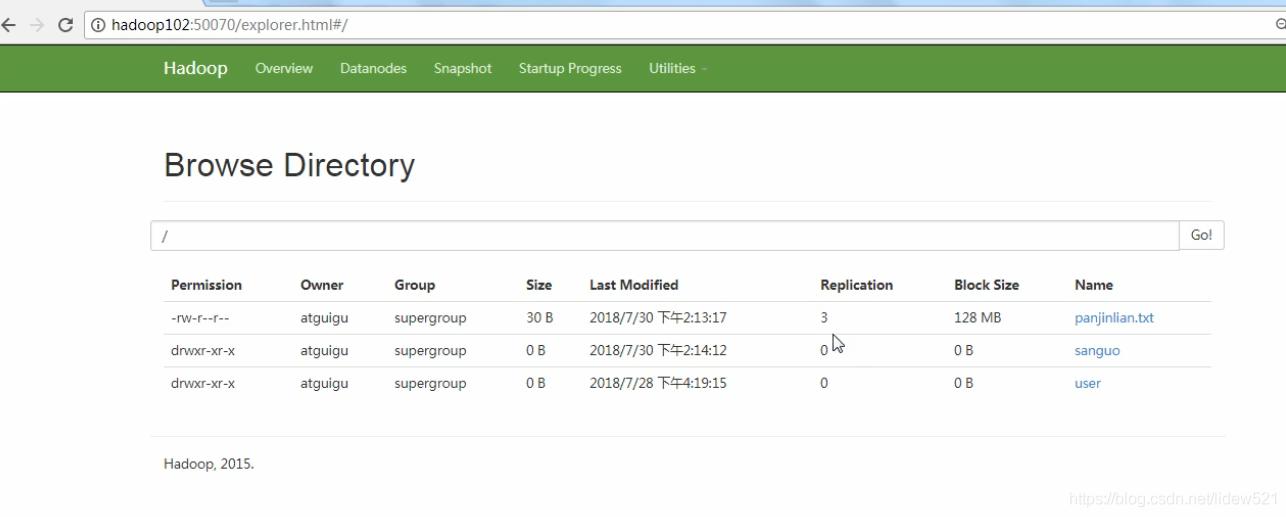Open the sanguo directory link

point(1097,351)
